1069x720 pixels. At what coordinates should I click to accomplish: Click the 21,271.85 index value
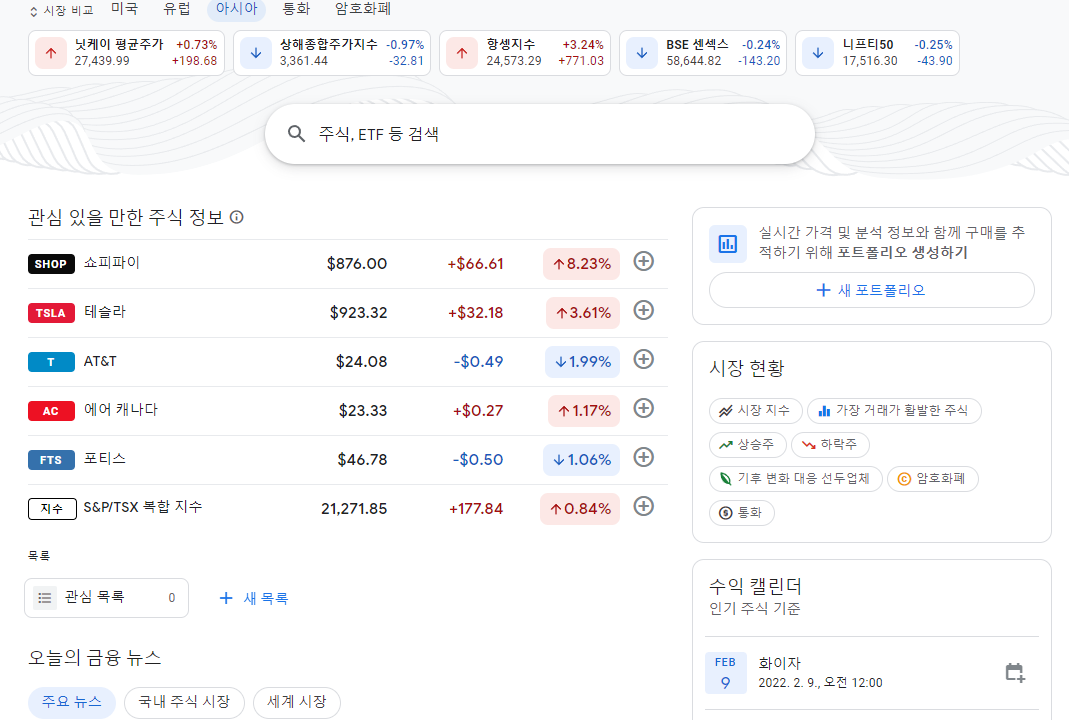pos(354,509)
